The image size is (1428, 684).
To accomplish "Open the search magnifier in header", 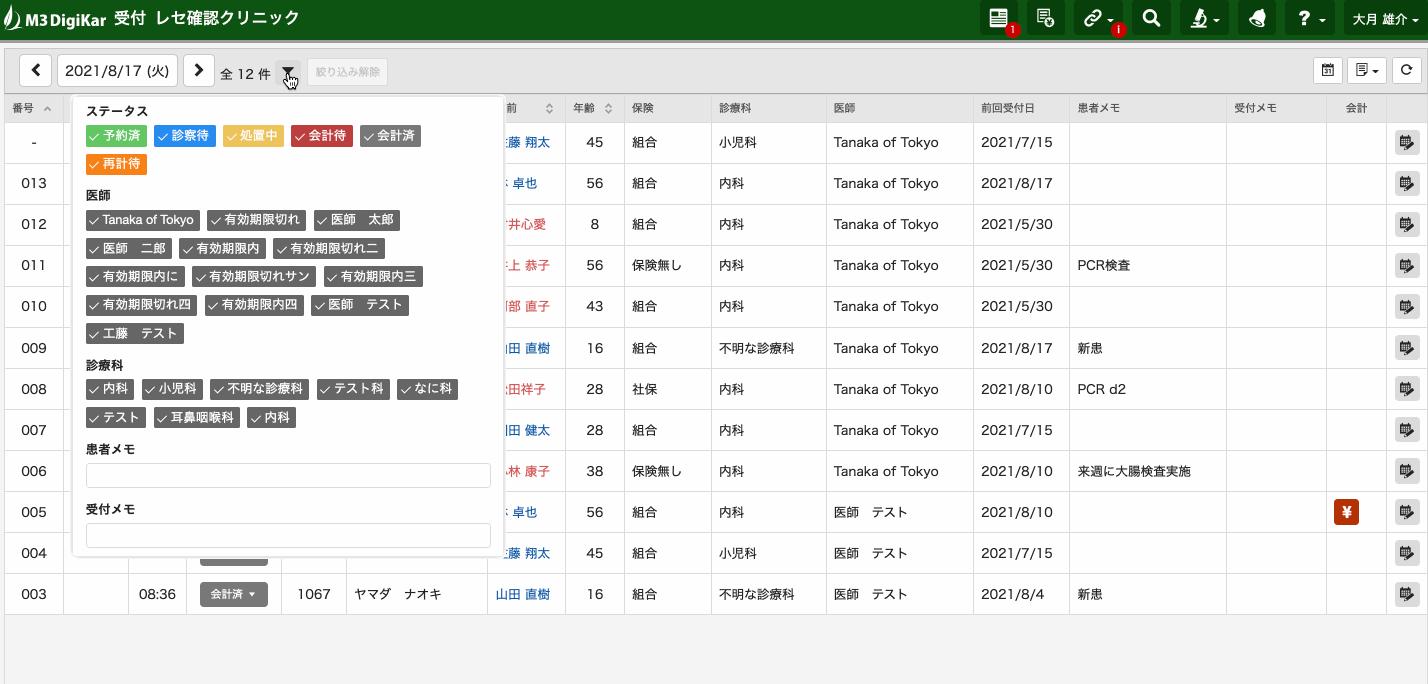I will 1151,18.
